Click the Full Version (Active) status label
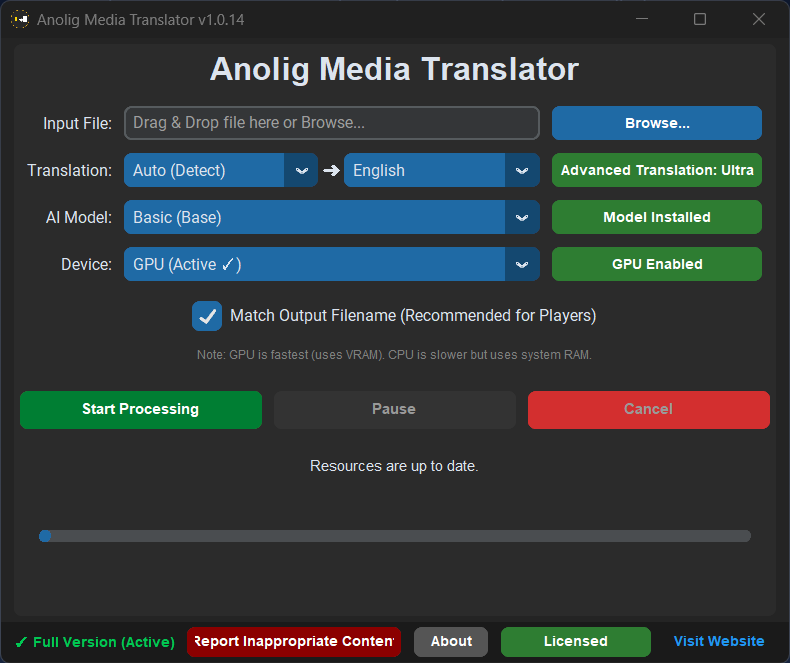790x663 pixels. [95, 642]
